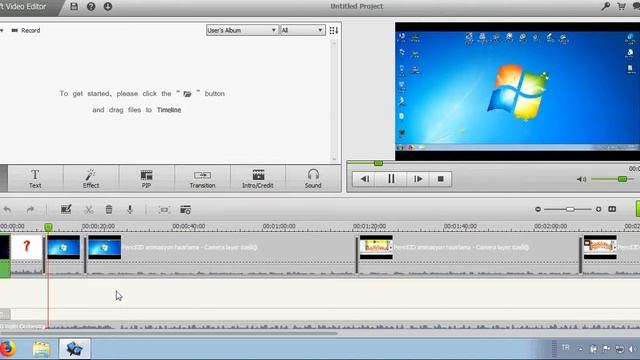Click the 00:01:00:00 mark on the ruler
The width and height of the screenshot is (640, 360).
coord(279,226)
